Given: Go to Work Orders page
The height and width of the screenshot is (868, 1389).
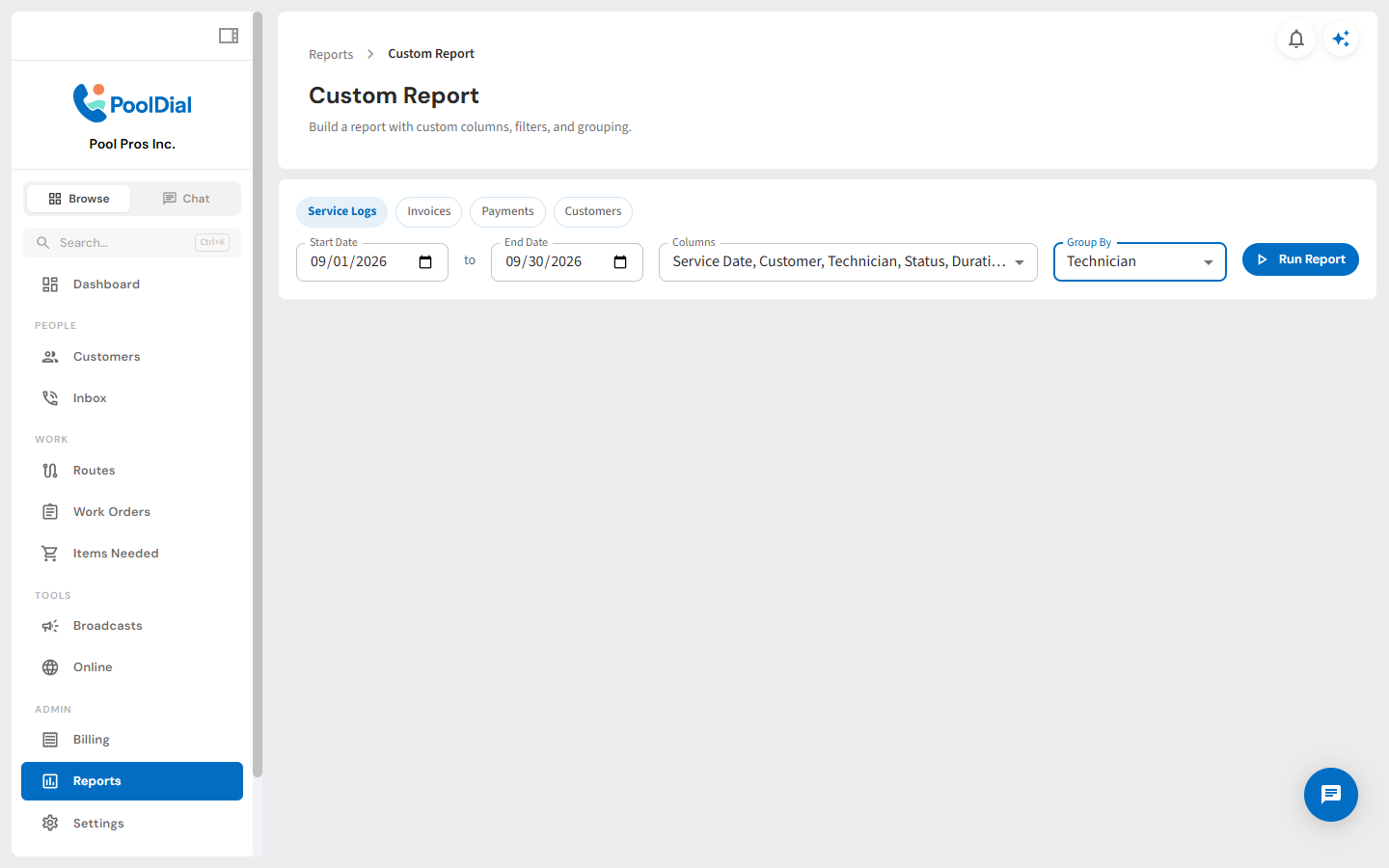Looking at the screenshot, I should point(132,512).
